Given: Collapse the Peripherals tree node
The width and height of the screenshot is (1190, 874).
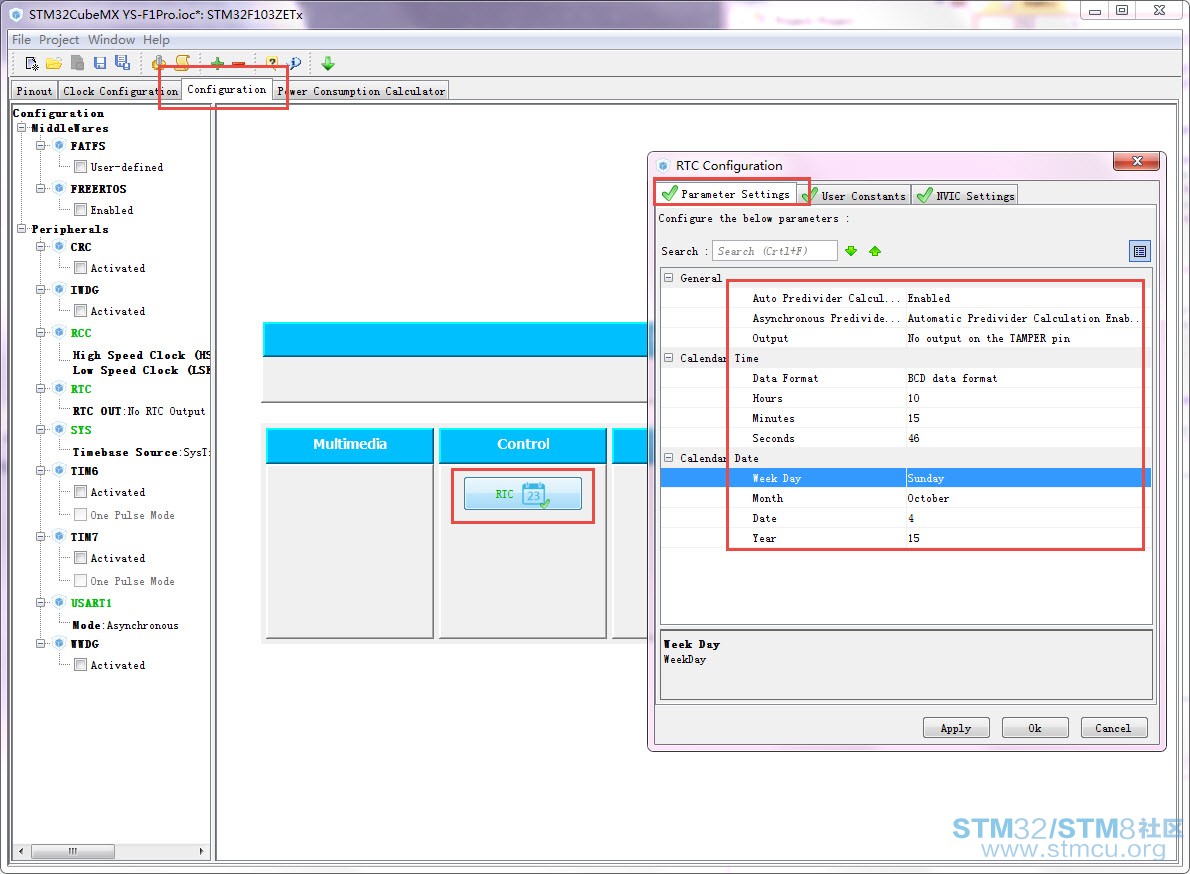Looking at the screenshot, I should [22, 228].
